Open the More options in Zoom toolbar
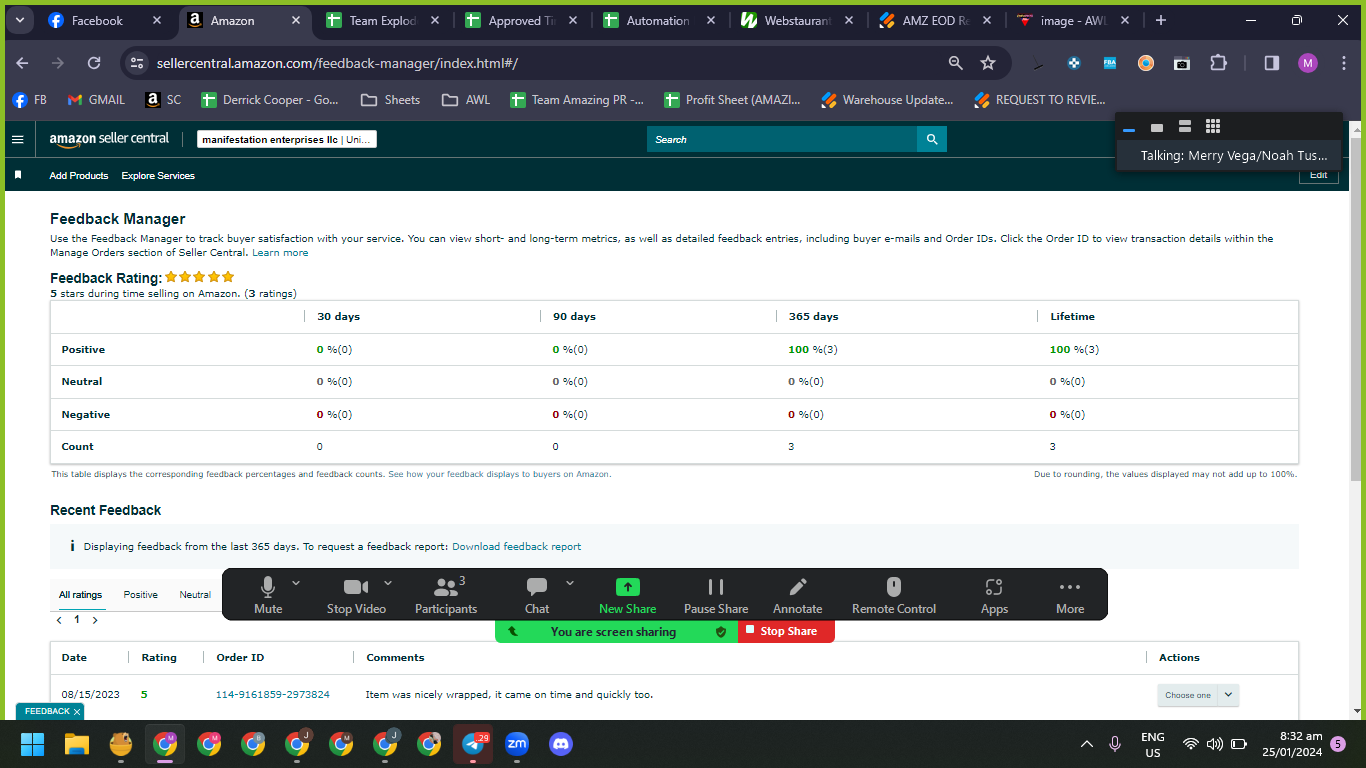This screenshot has width=1366, height=768. pyautogui.click(x=1070, y=595)
